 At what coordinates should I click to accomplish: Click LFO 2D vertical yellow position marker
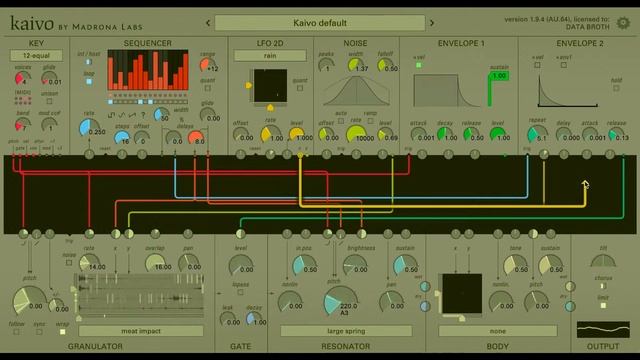click(x=248, y=85)
